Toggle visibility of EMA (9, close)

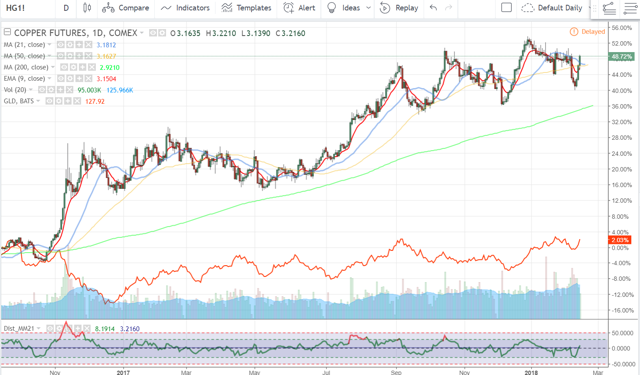60,78
